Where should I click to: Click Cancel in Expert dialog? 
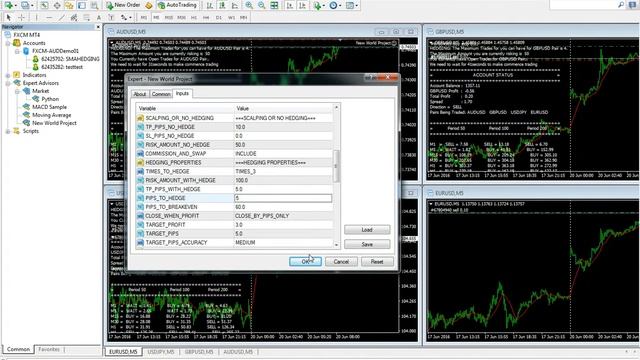pos(341,262)
